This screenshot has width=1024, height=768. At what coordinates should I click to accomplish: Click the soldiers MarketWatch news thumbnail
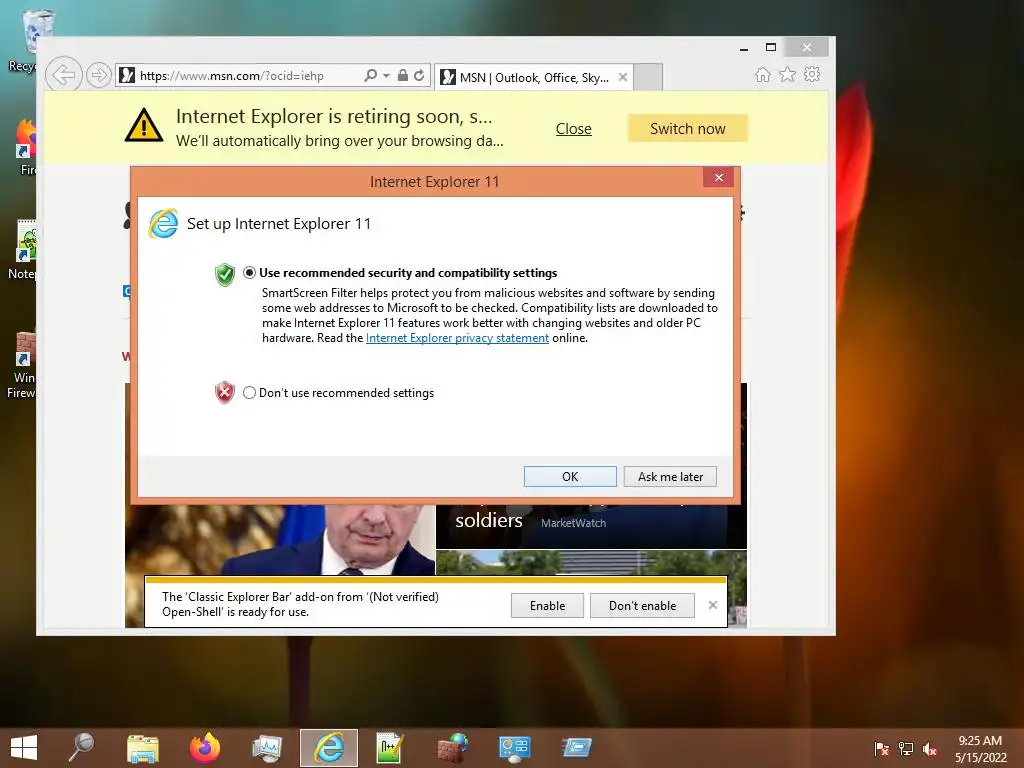pos(591,526)
